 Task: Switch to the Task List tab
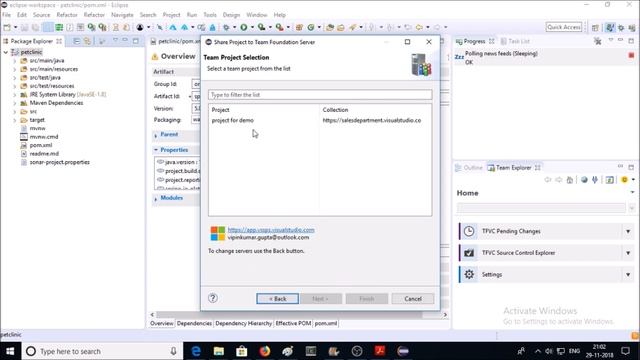tap(515, 41)
